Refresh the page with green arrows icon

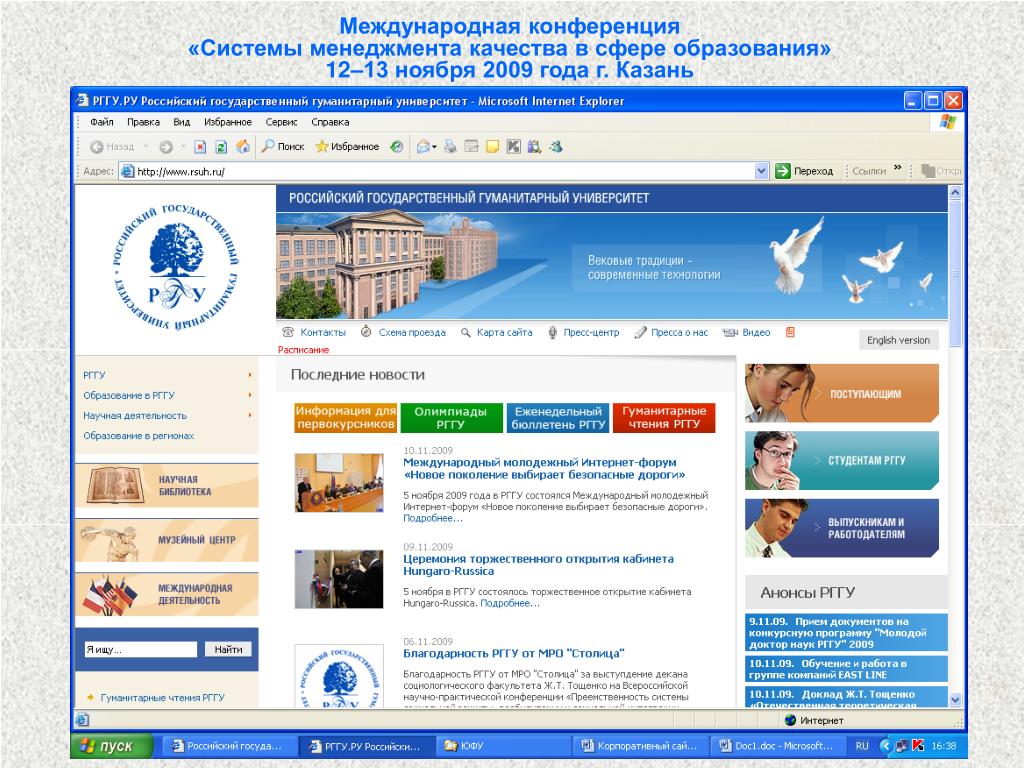pyautogui.click(x=221, y=147)
